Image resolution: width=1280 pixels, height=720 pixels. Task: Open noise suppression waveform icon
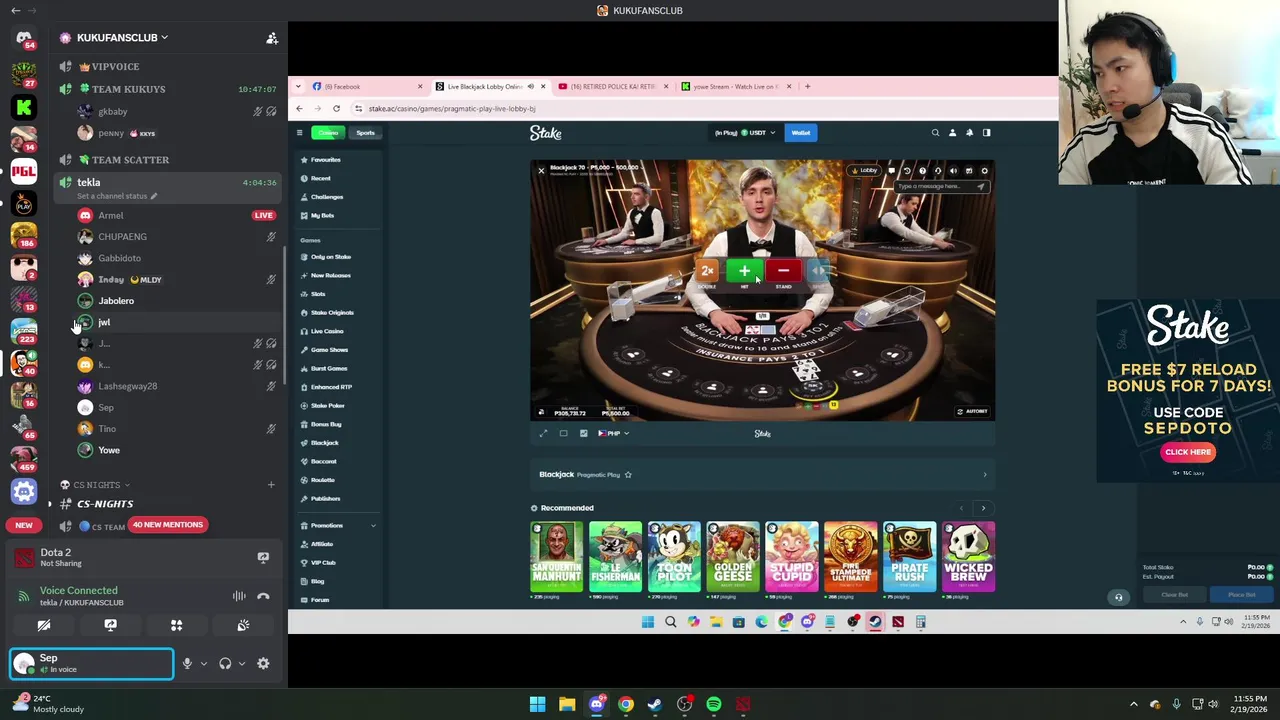[x=239, y=596]
